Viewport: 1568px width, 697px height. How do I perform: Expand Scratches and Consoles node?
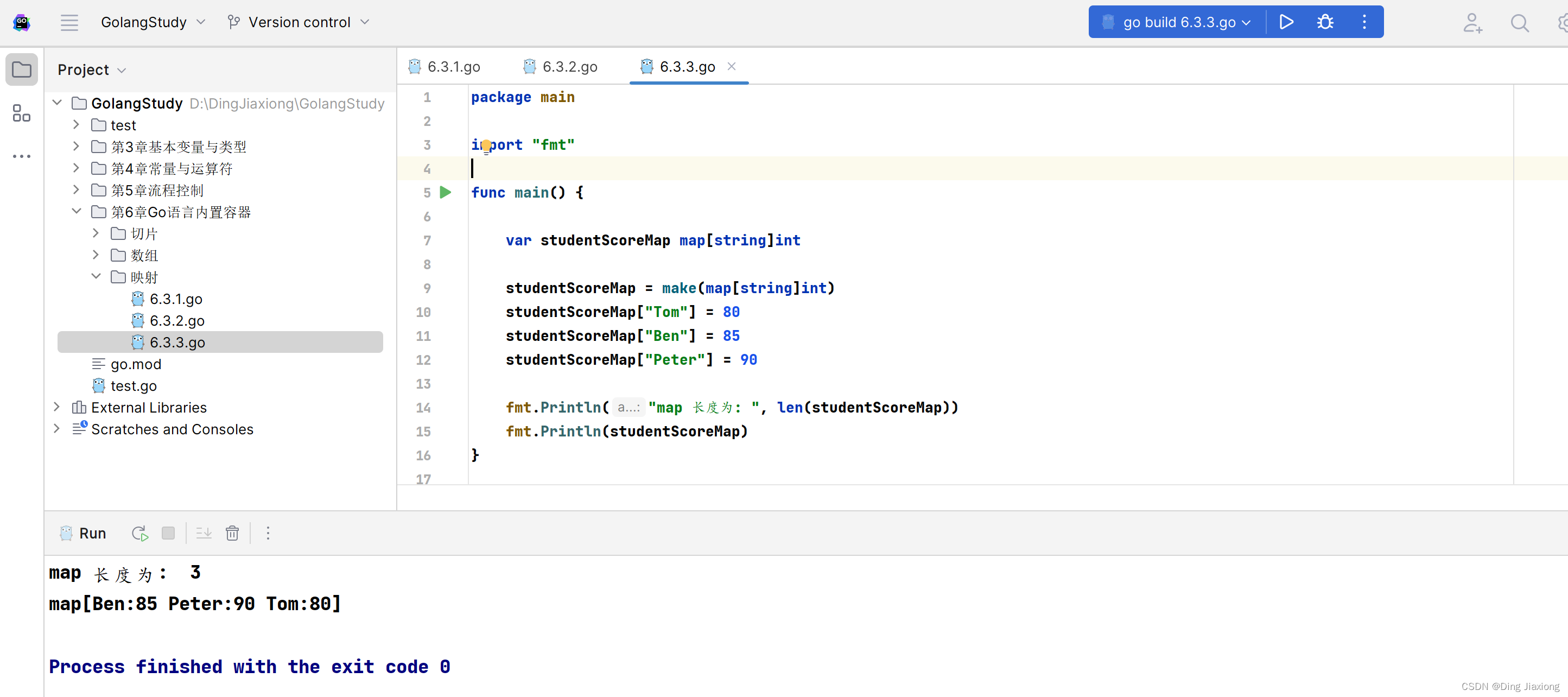point(56,429)
